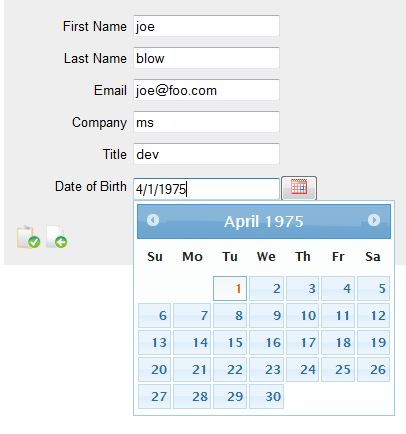Click the Date of Birth text box
Image resolution: width=406 pixels, height=434 pixels.
[x=206, y=189]
